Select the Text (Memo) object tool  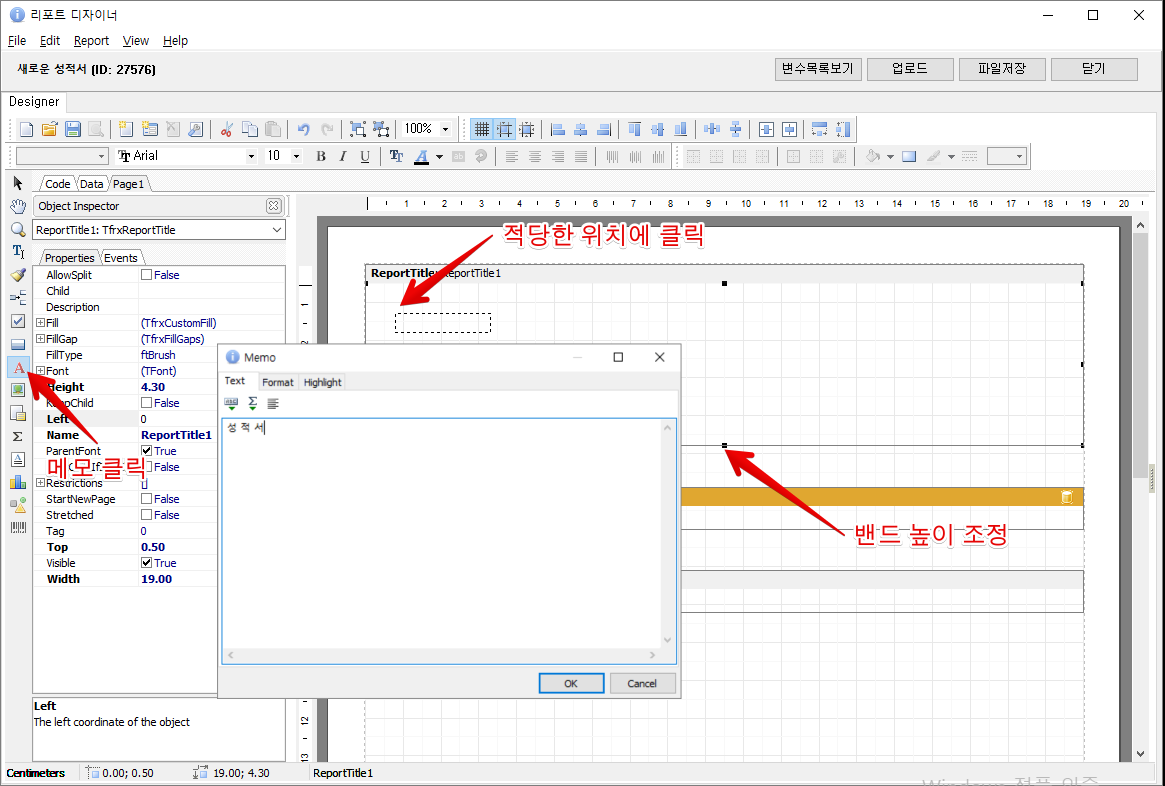click(18, 368)
